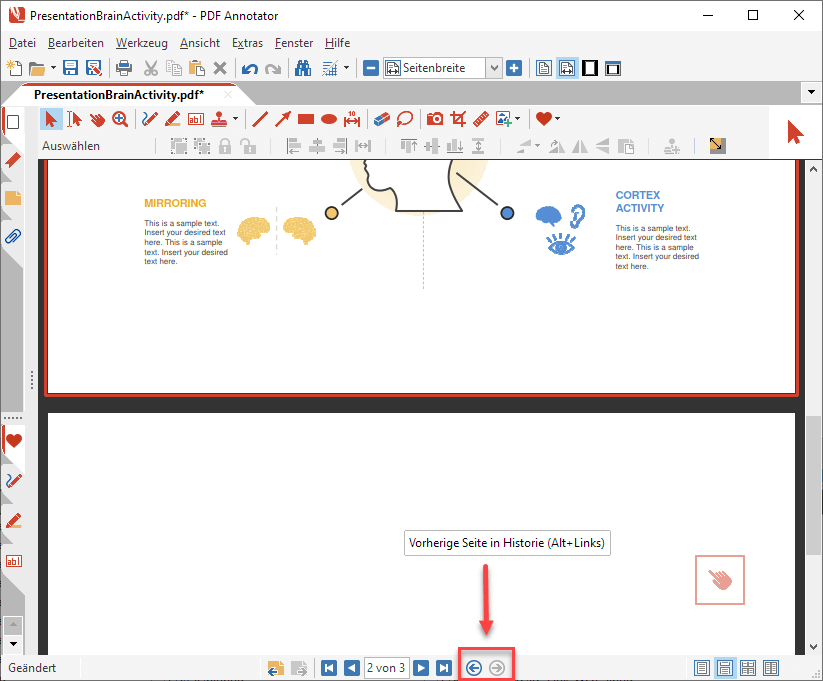The height and width of the screenshot is (681, 823).
Task: Click the Snapshot camera tool
Action: [435, 119]
